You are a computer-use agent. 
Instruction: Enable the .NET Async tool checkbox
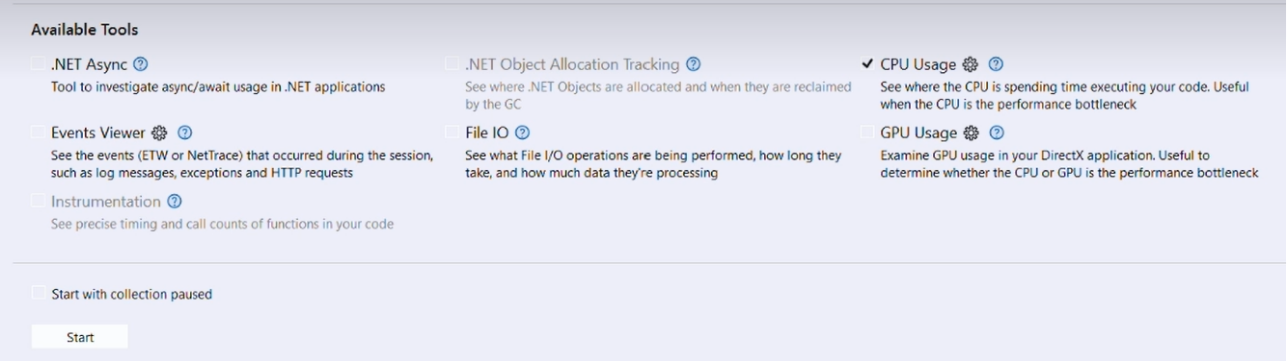(38, 65)
